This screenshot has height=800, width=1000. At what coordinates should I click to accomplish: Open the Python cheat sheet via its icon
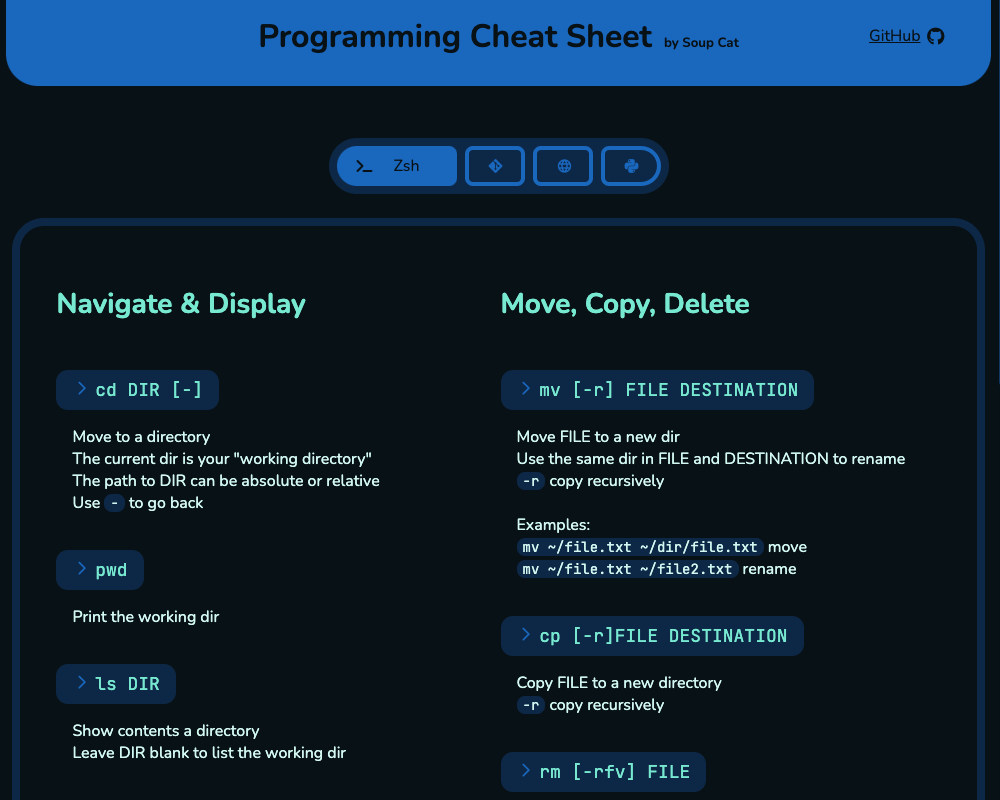pyautogui.click(x=630, y=166)
